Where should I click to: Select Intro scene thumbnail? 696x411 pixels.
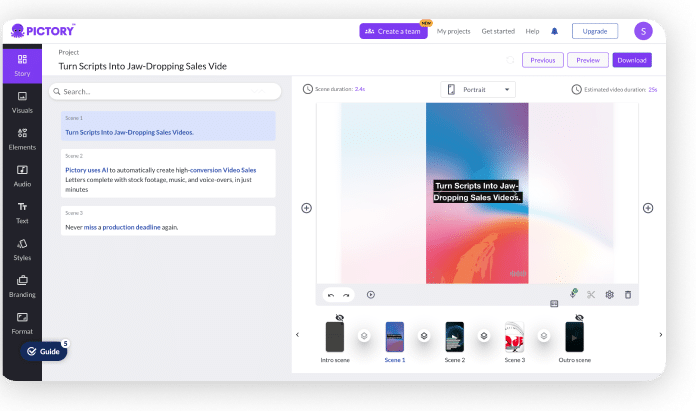pos(335,337)
